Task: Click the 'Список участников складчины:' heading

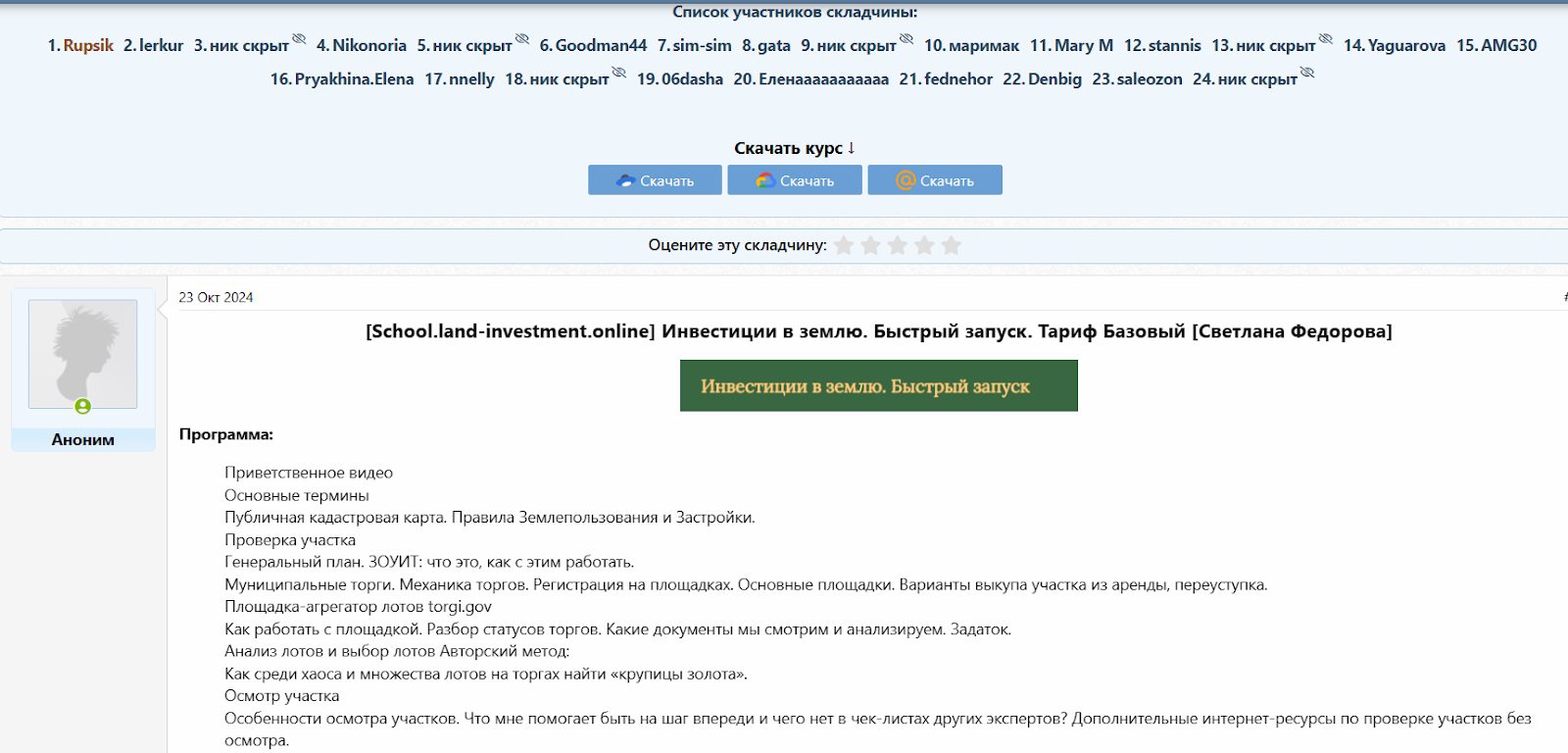Action: 795,12
